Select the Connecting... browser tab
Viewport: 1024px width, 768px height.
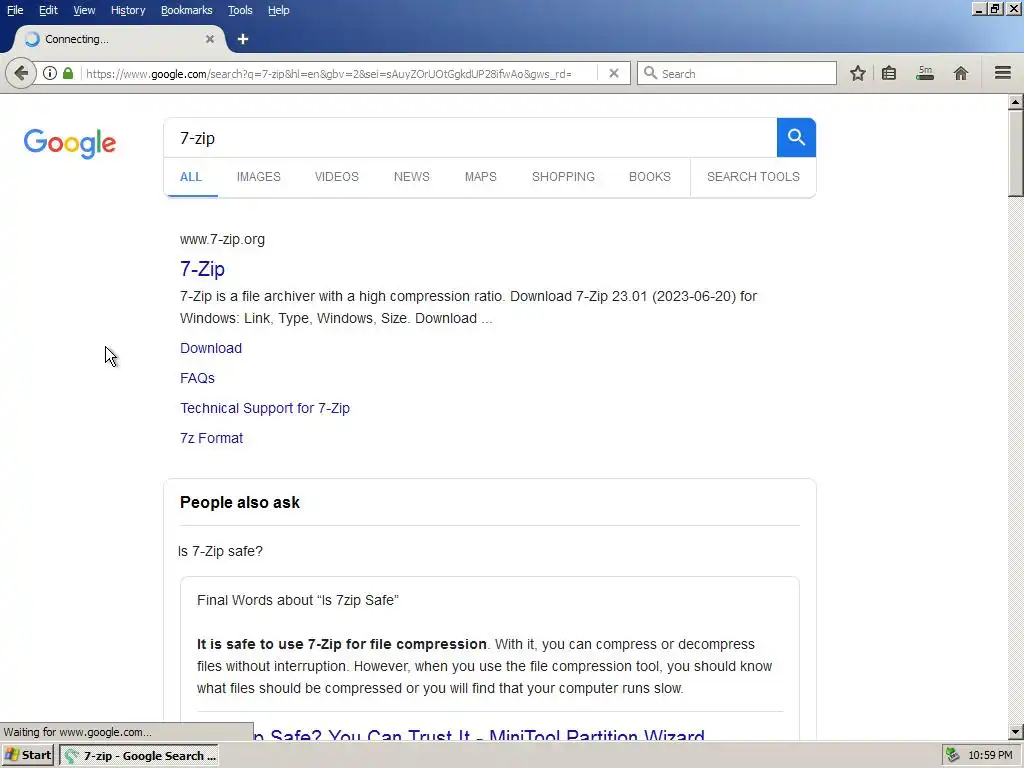pos(118,39)
